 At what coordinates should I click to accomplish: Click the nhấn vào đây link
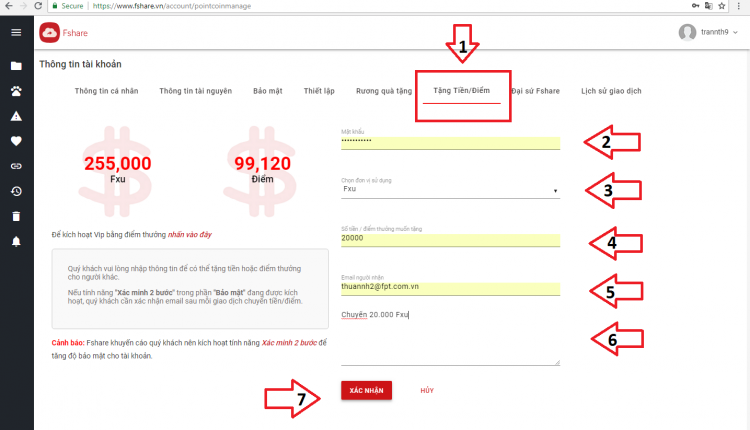tap(189, 234)
